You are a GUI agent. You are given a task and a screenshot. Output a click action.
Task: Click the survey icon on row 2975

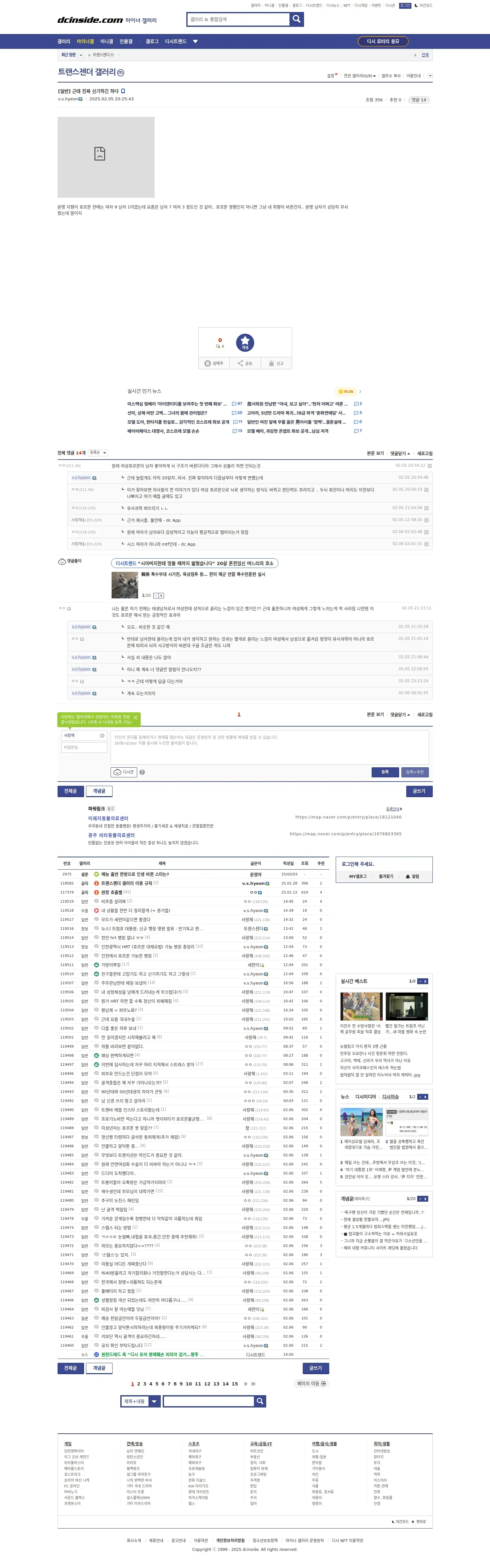click(x=96, y=874)
